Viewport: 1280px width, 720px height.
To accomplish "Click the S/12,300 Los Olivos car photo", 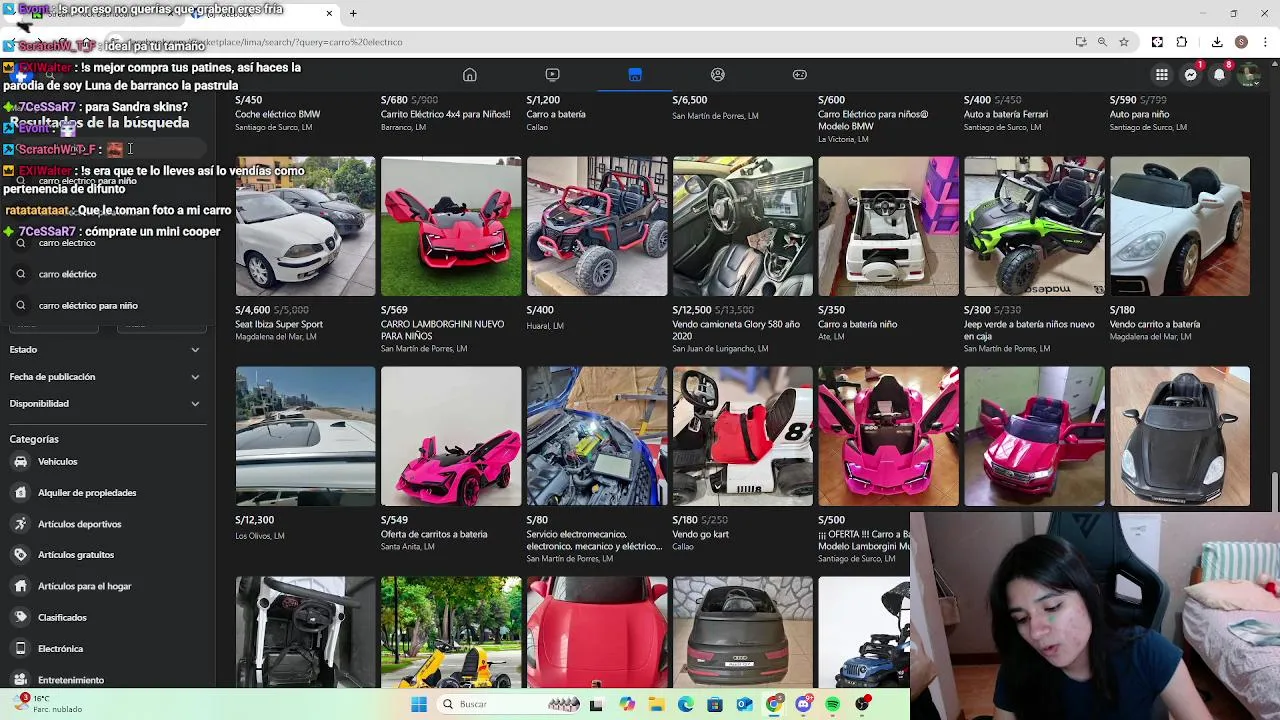I will tap(305, 436).
